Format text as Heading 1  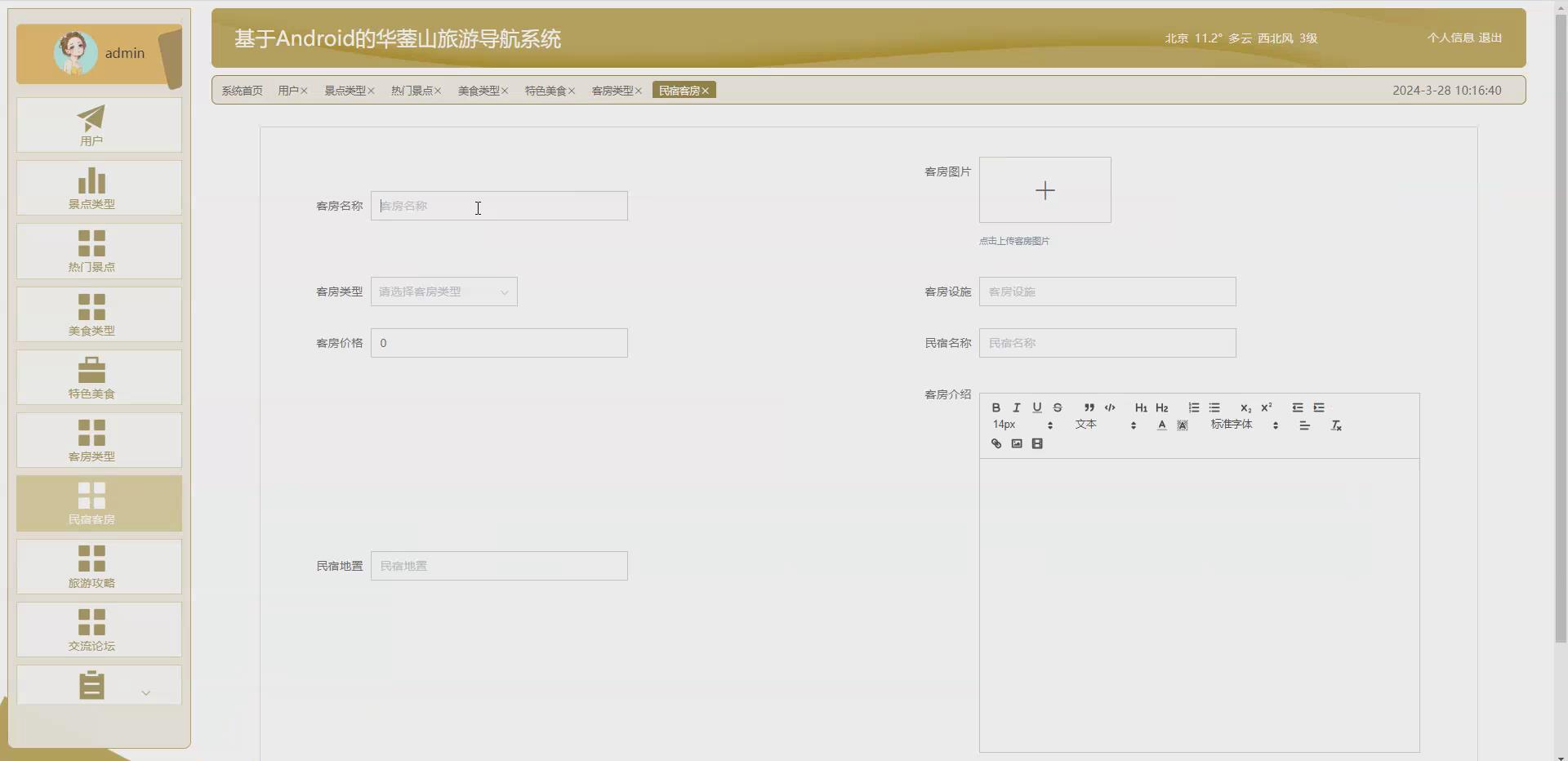tap(1141, 407)
